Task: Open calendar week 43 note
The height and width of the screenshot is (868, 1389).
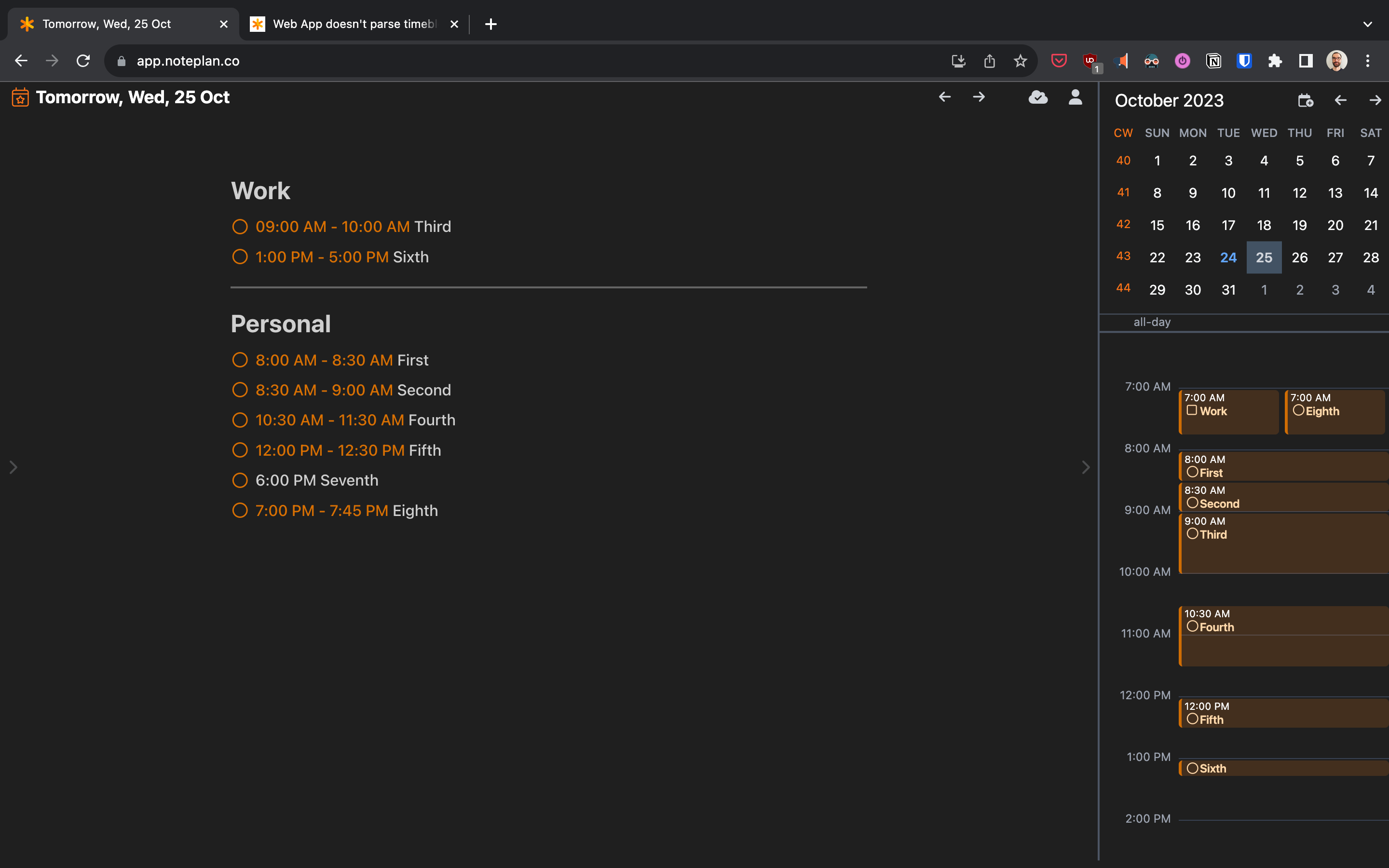Action: (x=1123, y=257)
